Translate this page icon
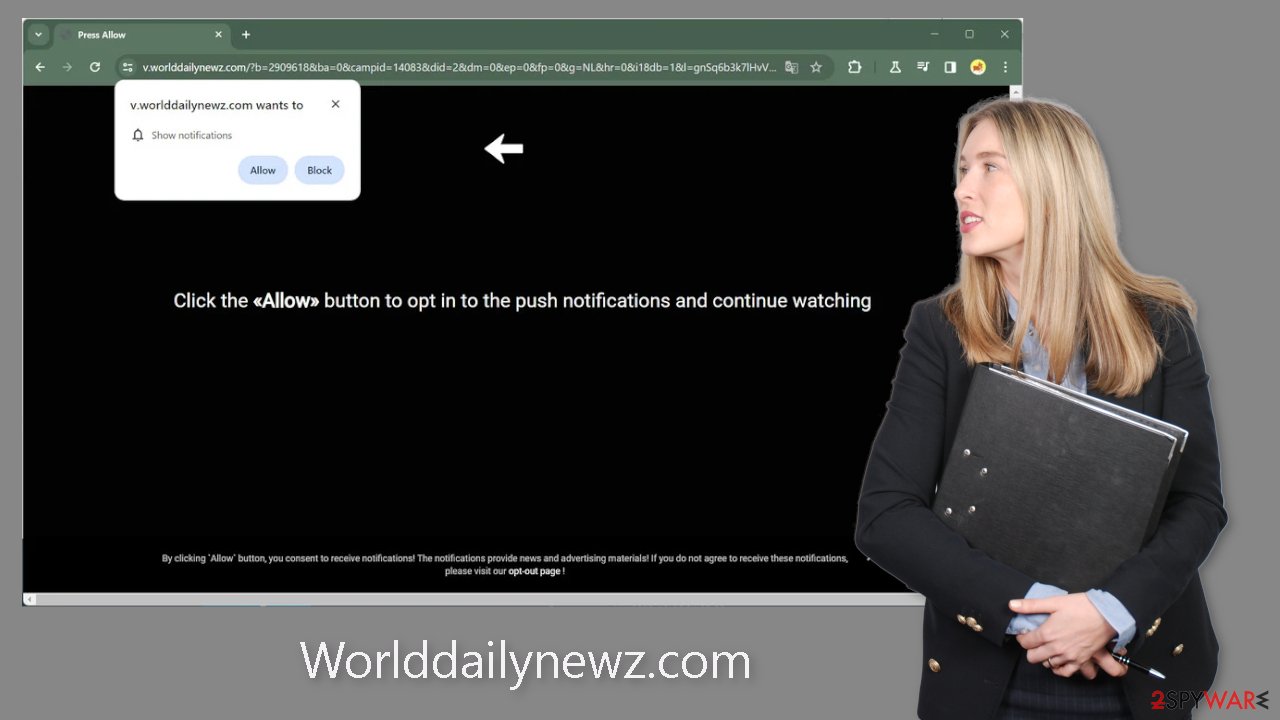Image resolution: width=1280 pixels, height=720 pixels. coord(791,67)
